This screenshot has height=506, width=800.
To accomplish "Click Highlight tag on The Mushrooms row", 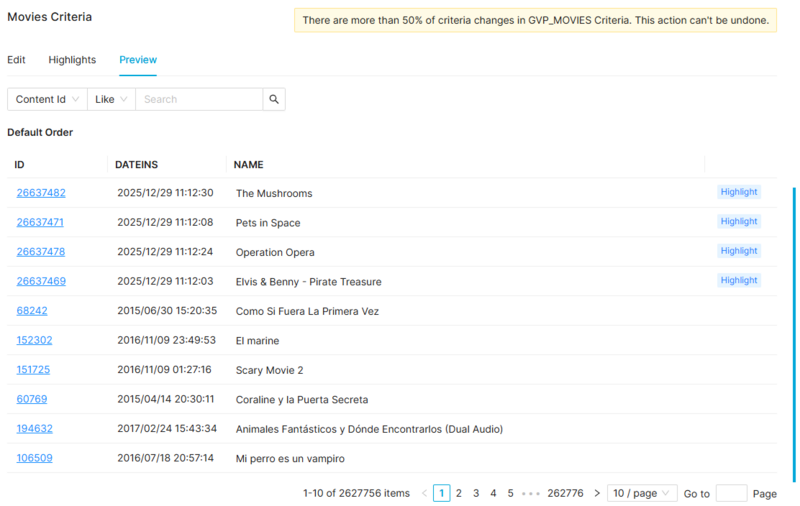I will click(x=739, y=192).
